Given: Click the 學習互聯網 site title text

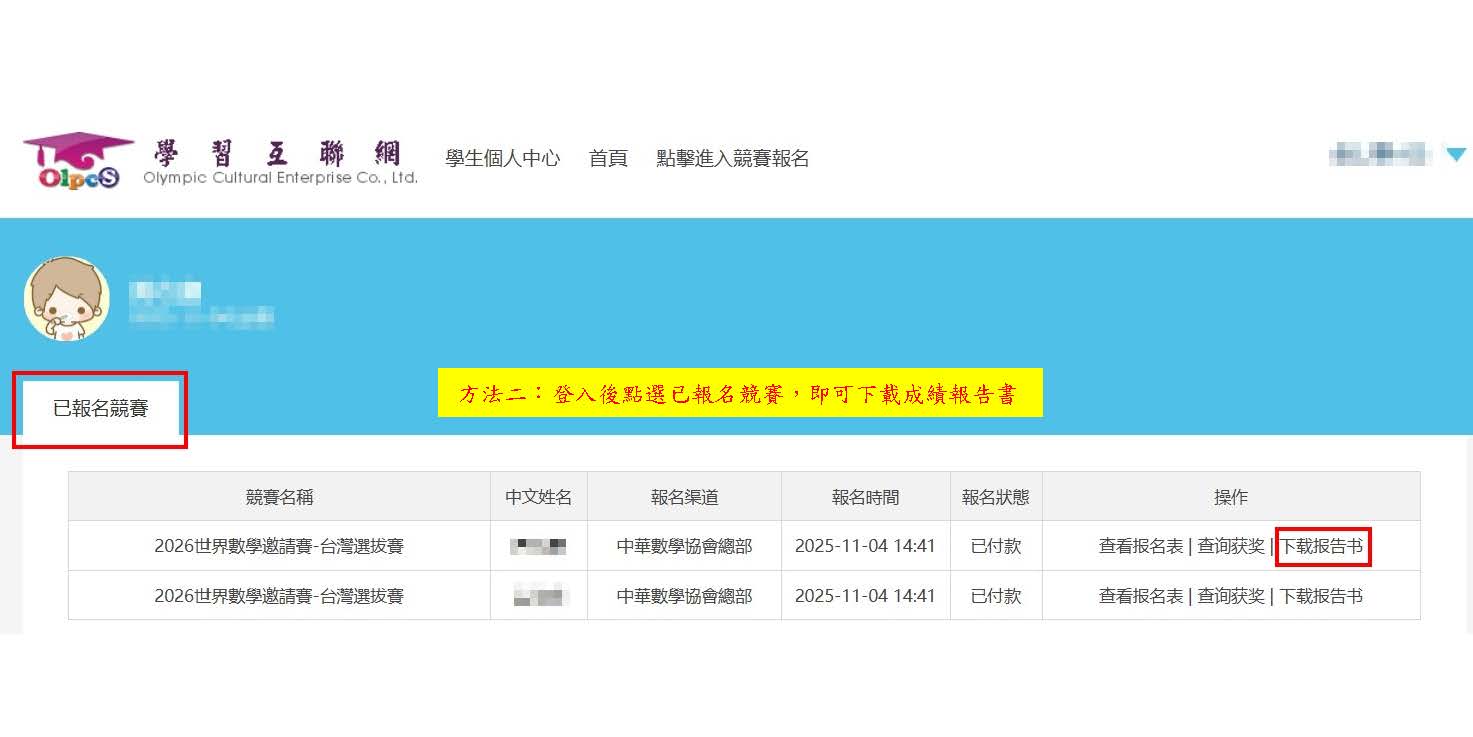Looking at the screenshot, I should [278, 153].
